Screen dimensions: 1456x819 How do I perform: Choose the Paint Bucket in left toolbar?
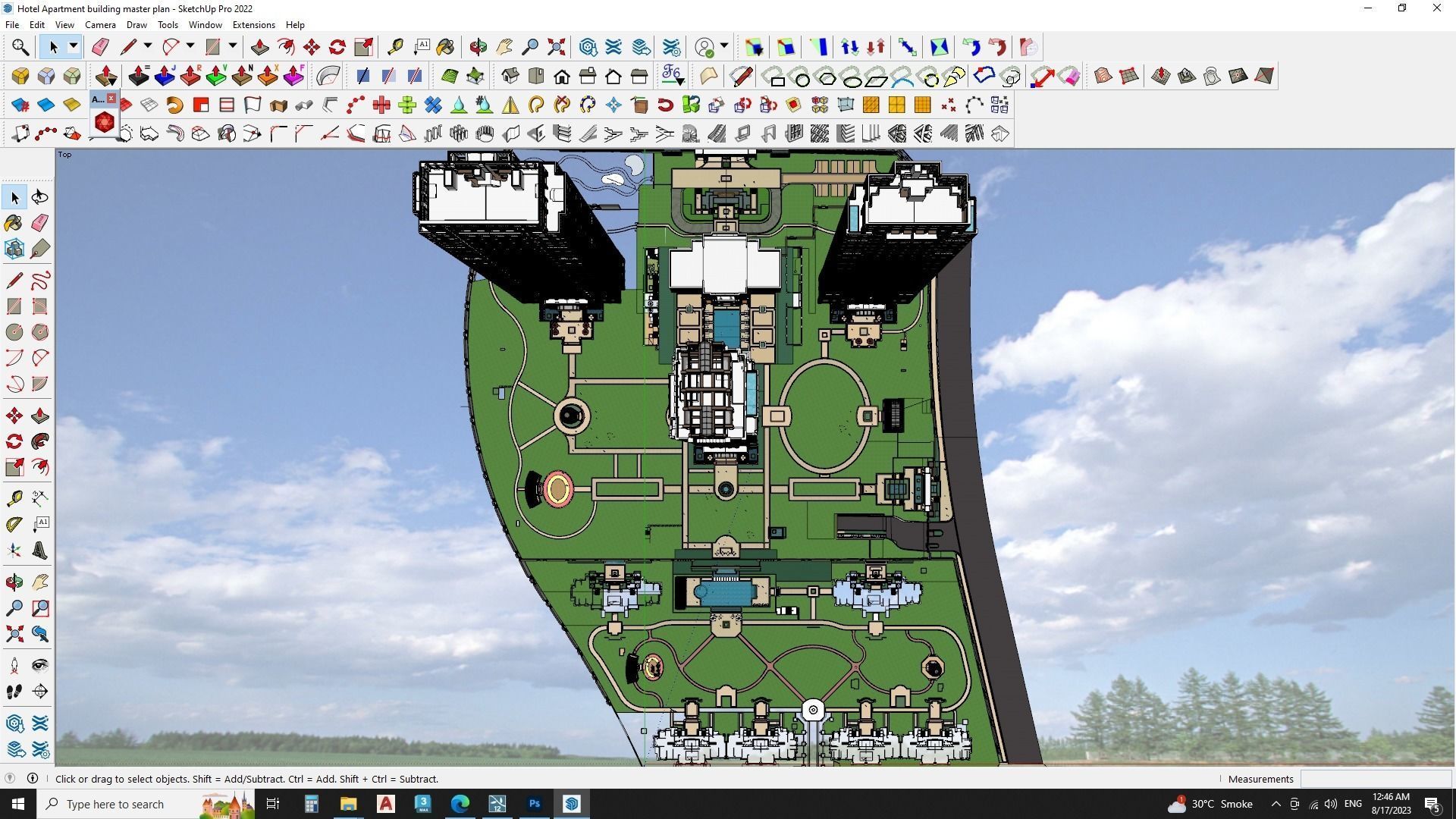14,222
